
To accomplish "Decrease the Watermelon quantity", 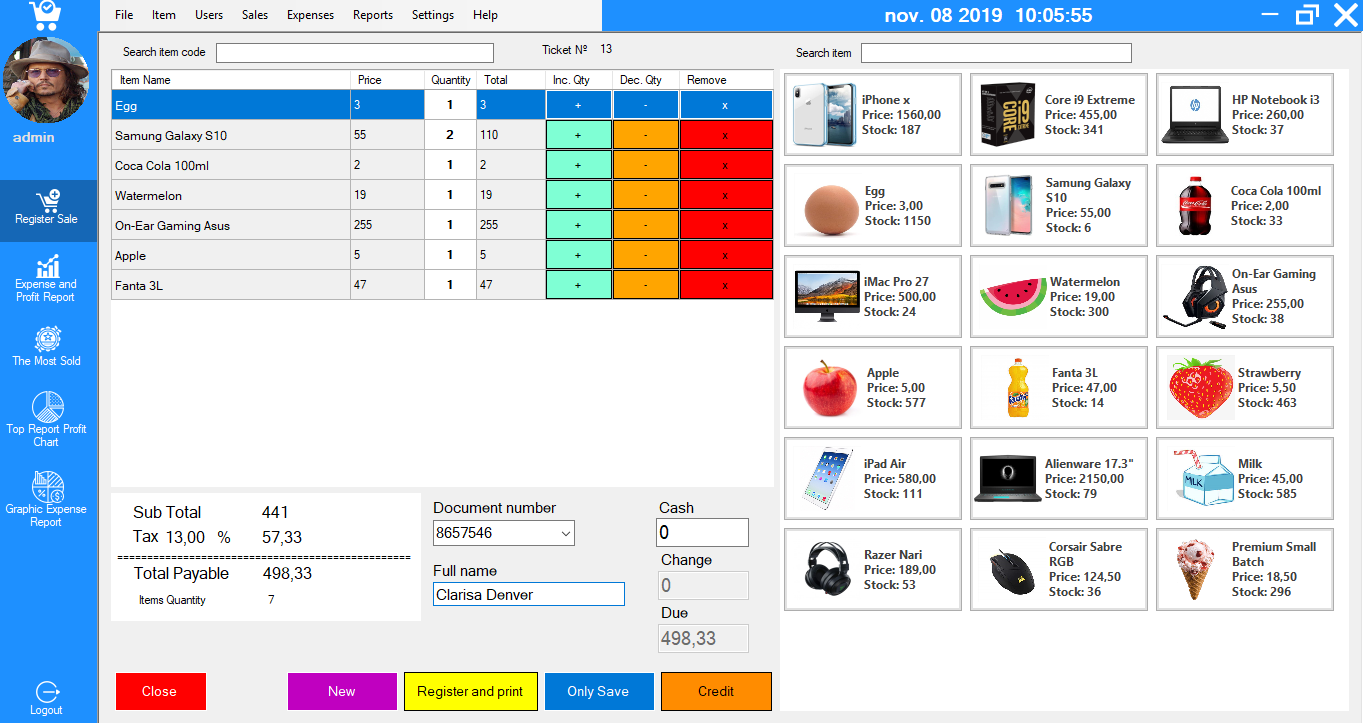I will [646, 195].
